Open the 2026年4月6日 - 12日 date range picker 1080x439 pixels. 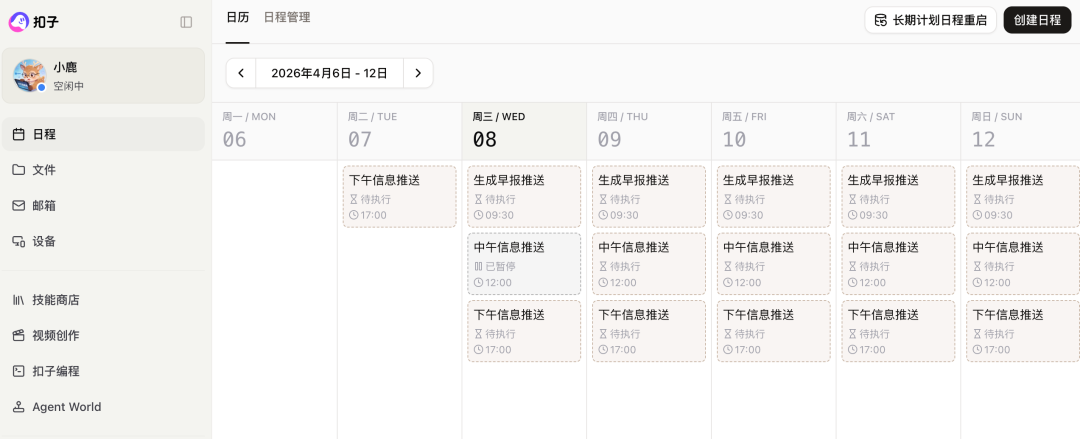coord(329,73)
